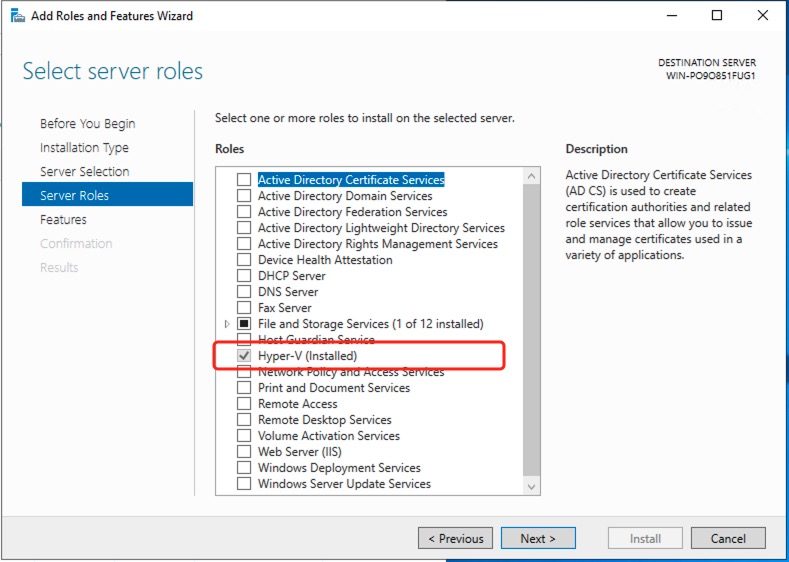This screenshot has width=789, height=562.
Task: Check Device Health Attestation checkbox
Action: pos(244,260)
